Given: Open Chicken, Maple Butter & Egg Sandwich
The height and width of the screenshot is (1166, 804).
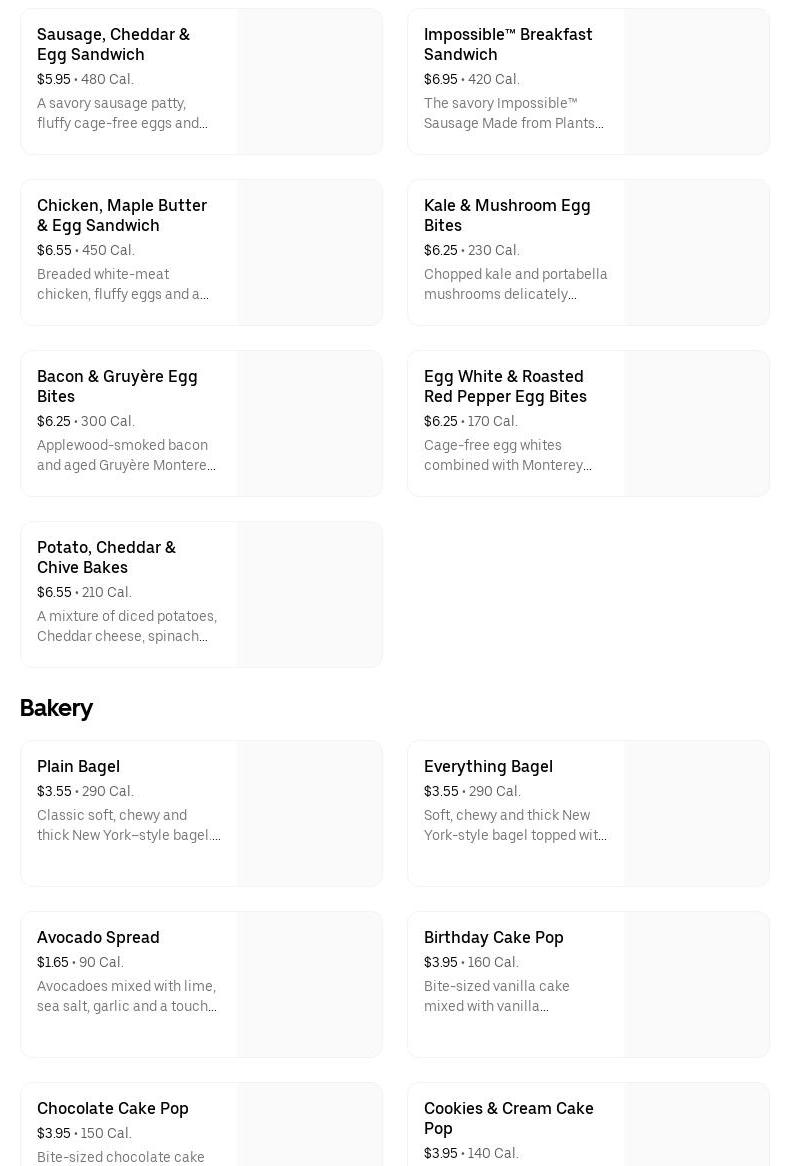Looking at the screenshot, I should click(x=122, y=215).
